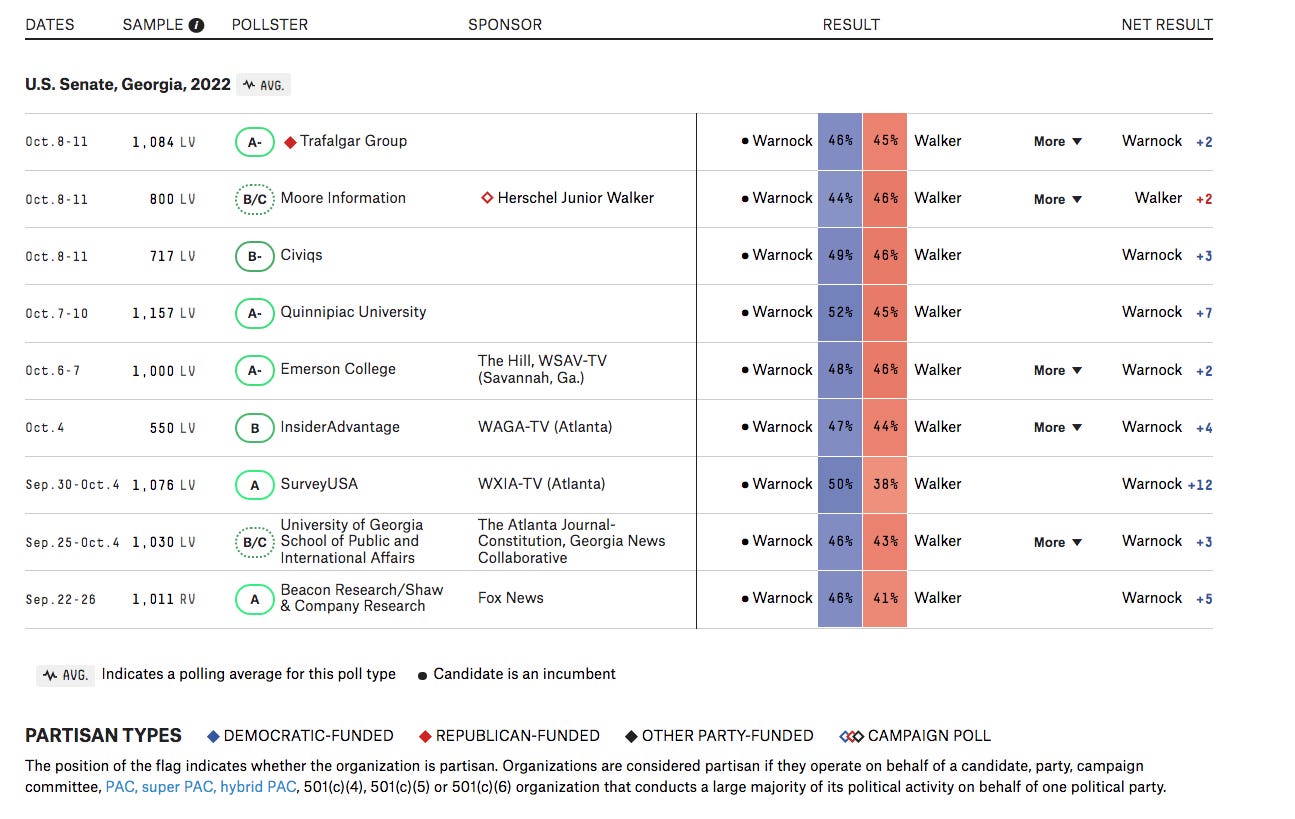Open the SurveyUSA pollster link
Image resolution: width=1295 pixels, height=819 pixels.
pos(319,484)
